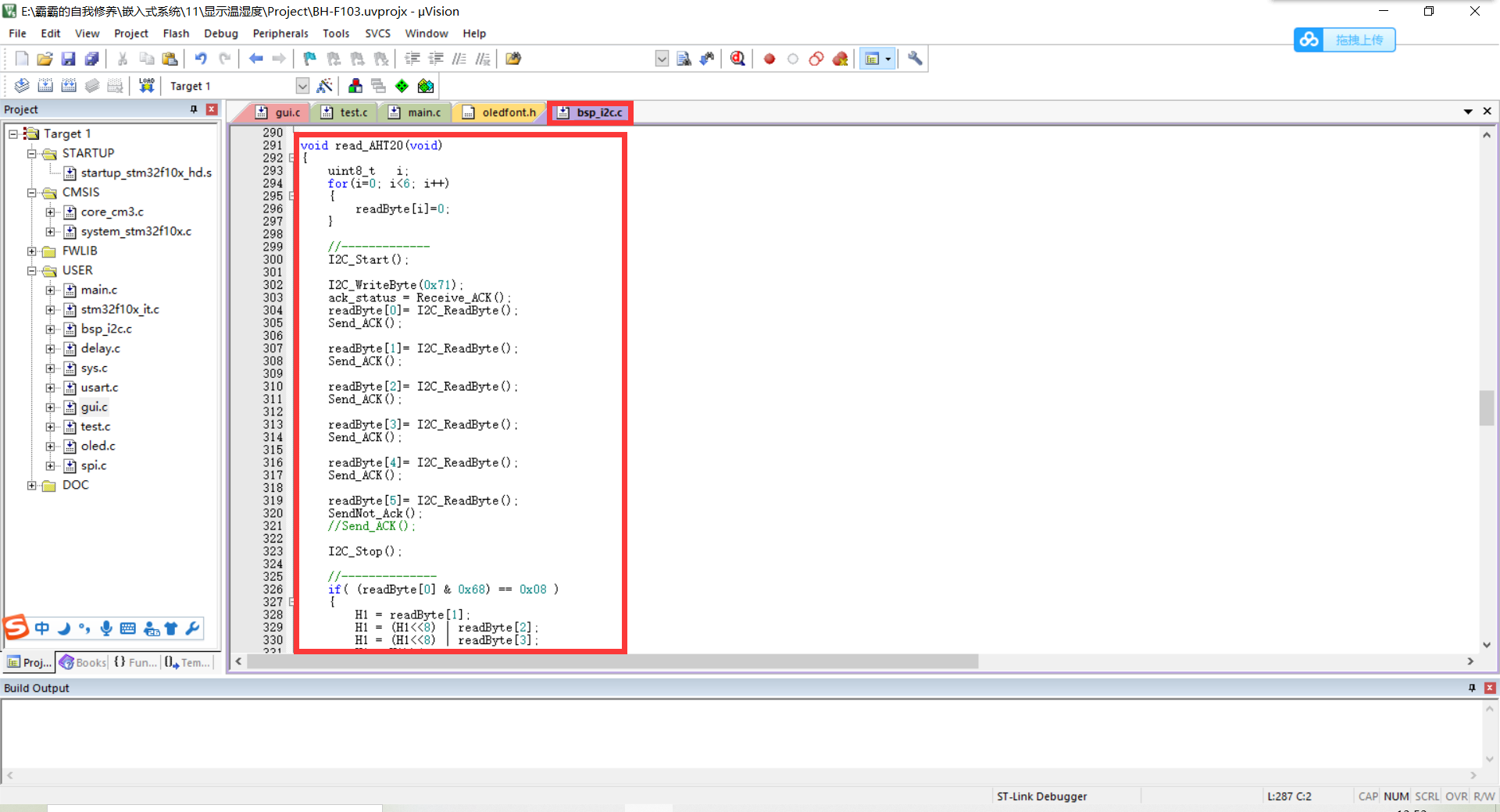Close the Project panel
Viewport: 1500px width, 812px height.
tap(211, 109)
